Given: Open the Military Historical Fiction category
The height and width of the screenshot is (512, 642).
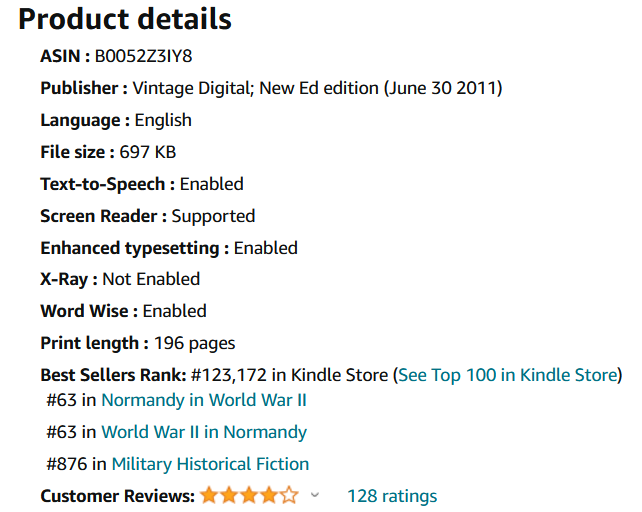Looking at the screenshot, I should [x=210, y=464].
